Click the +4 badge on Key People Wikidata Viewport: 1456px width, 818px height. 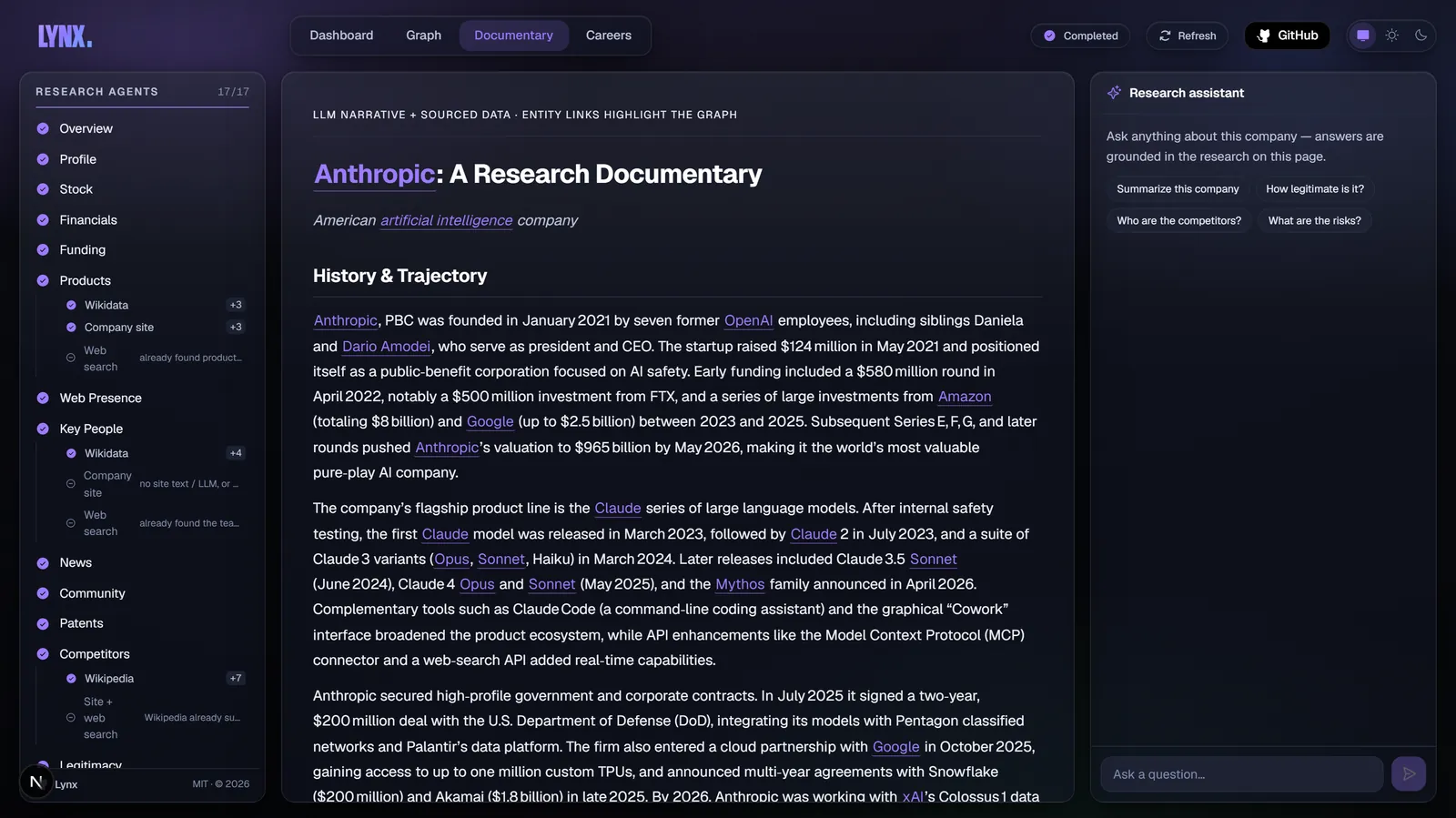point(236,453)
